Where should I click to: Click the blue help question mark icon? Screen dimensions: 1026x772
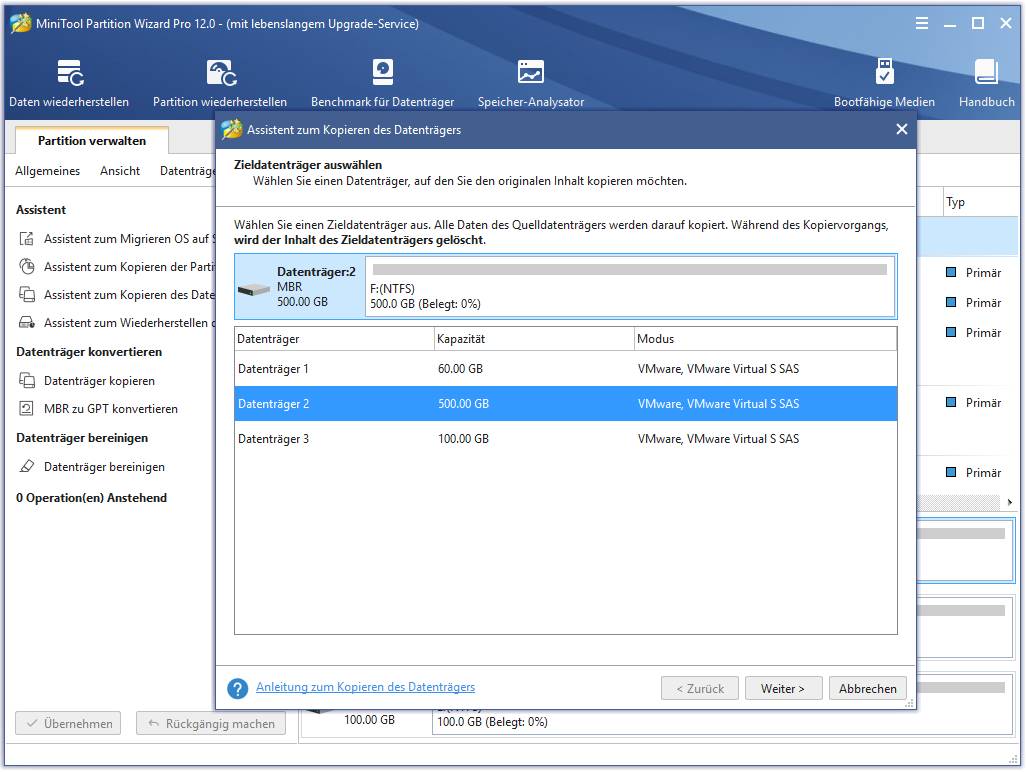(238, 688)
